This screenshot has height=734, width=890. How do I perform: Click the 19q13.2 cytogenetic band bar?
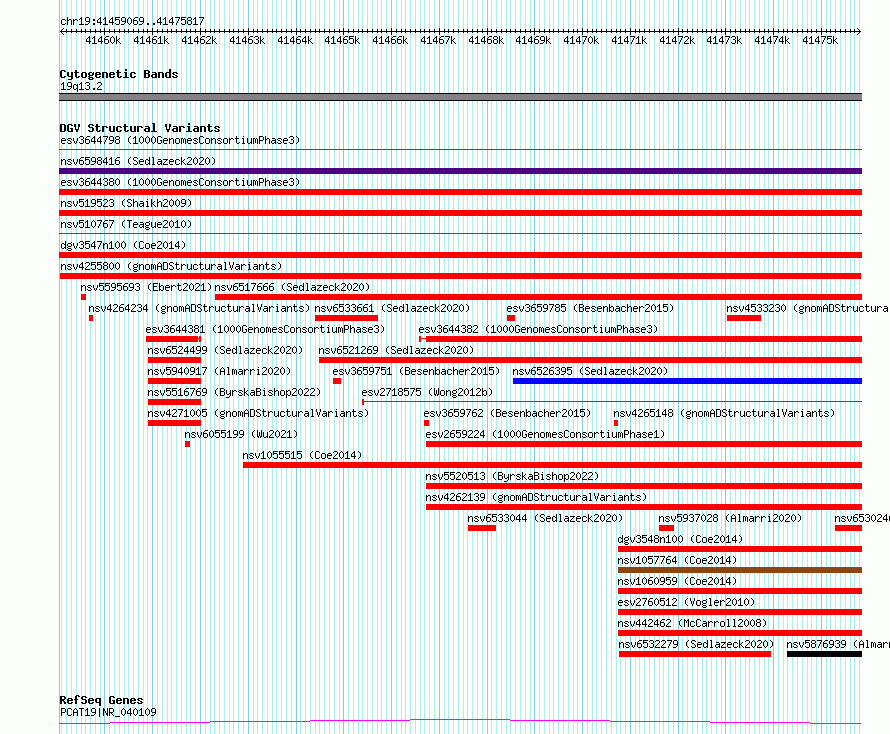click(x=460, y=97)
